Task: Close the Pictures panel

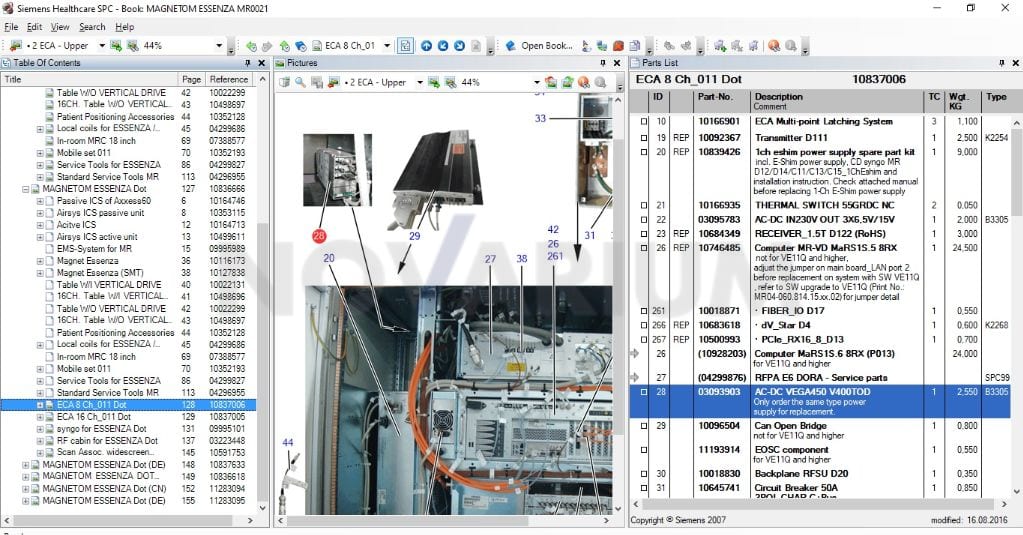Action: [617, 63]
